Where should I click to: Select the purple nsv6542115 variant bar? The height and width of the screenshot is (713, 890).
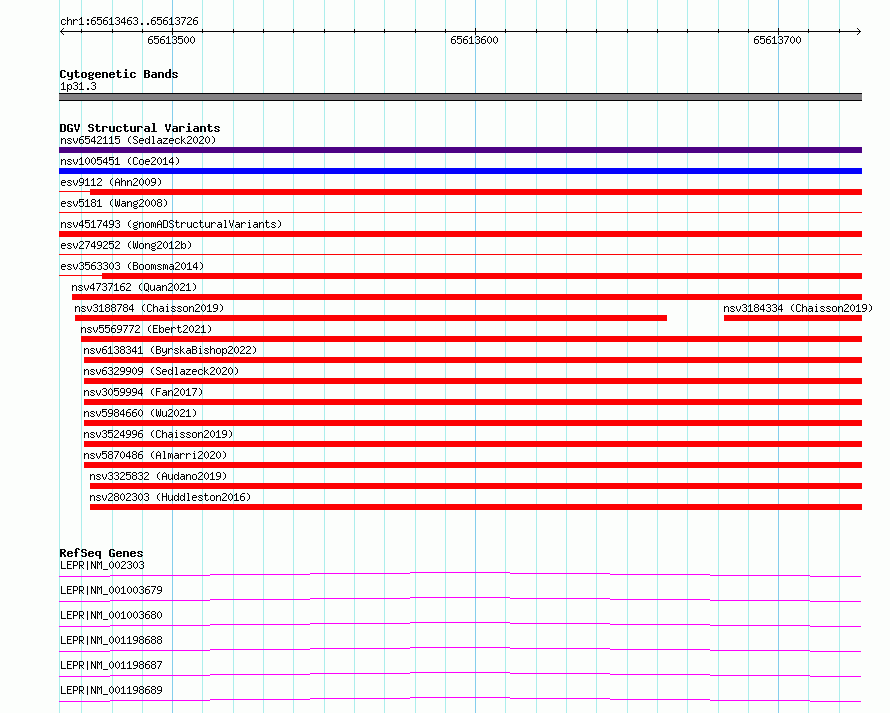point(460,150)
